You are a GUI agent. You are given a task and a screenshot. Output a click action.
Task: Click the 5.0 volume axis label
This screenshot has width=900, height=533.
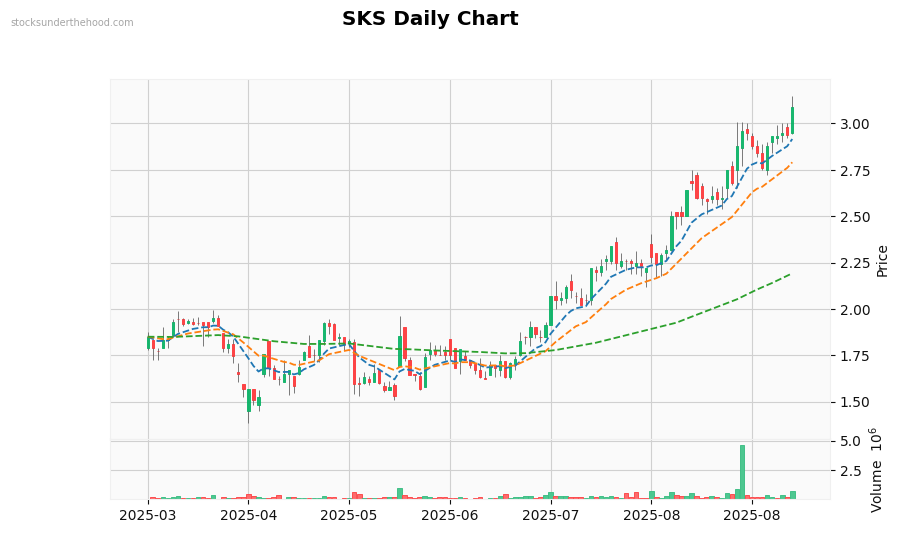(849, 441)
